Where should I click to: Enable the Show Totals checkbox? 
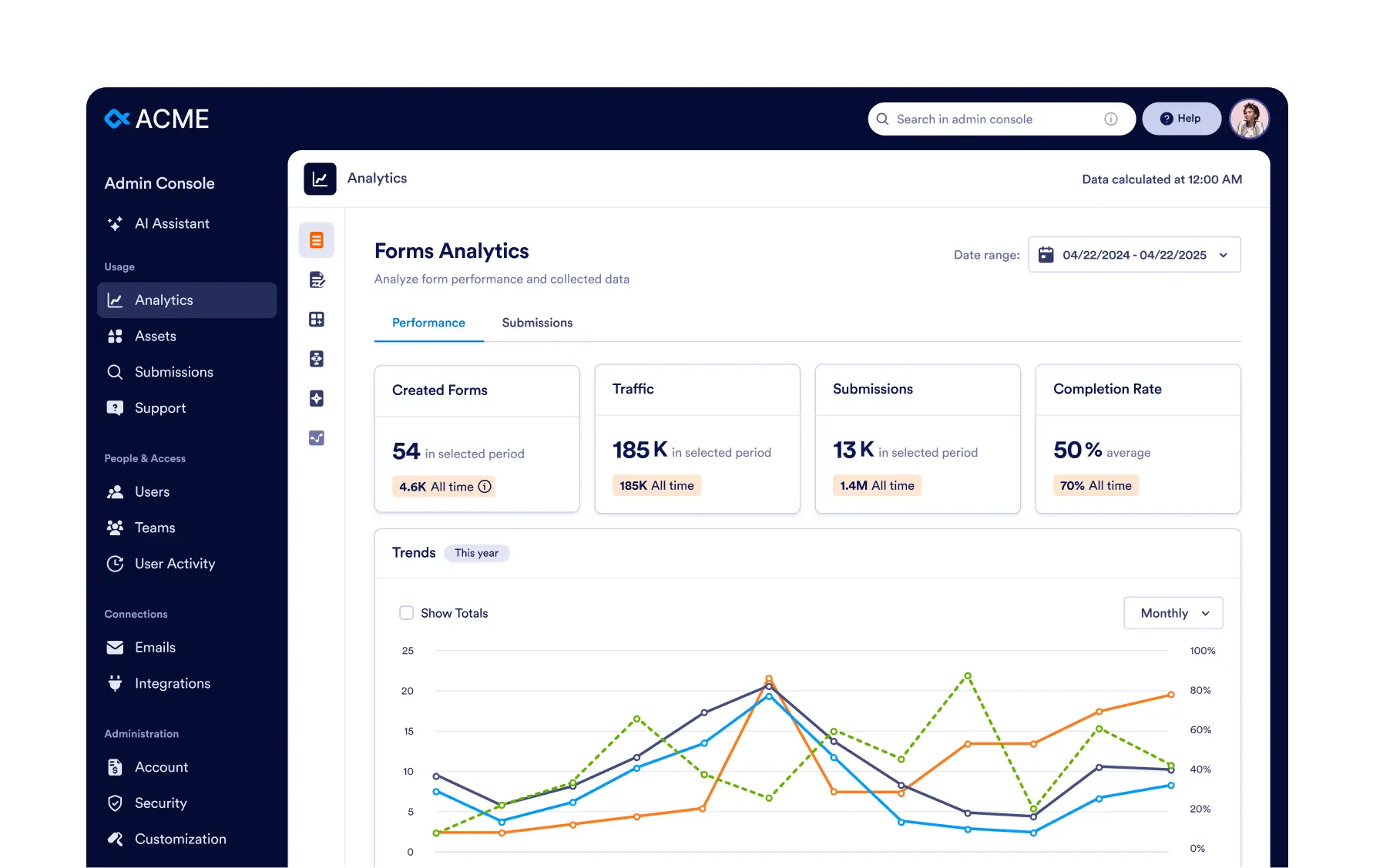(406, 612)
